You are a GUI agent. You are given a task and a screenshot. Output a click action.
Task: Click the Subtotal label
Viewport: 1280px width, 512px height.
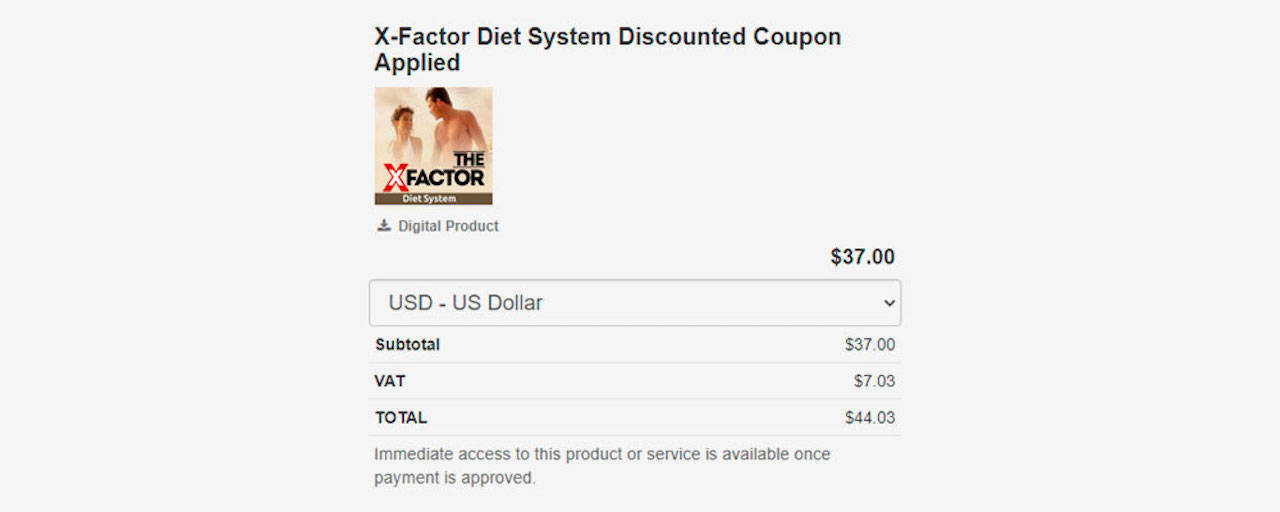pos(407,345)
